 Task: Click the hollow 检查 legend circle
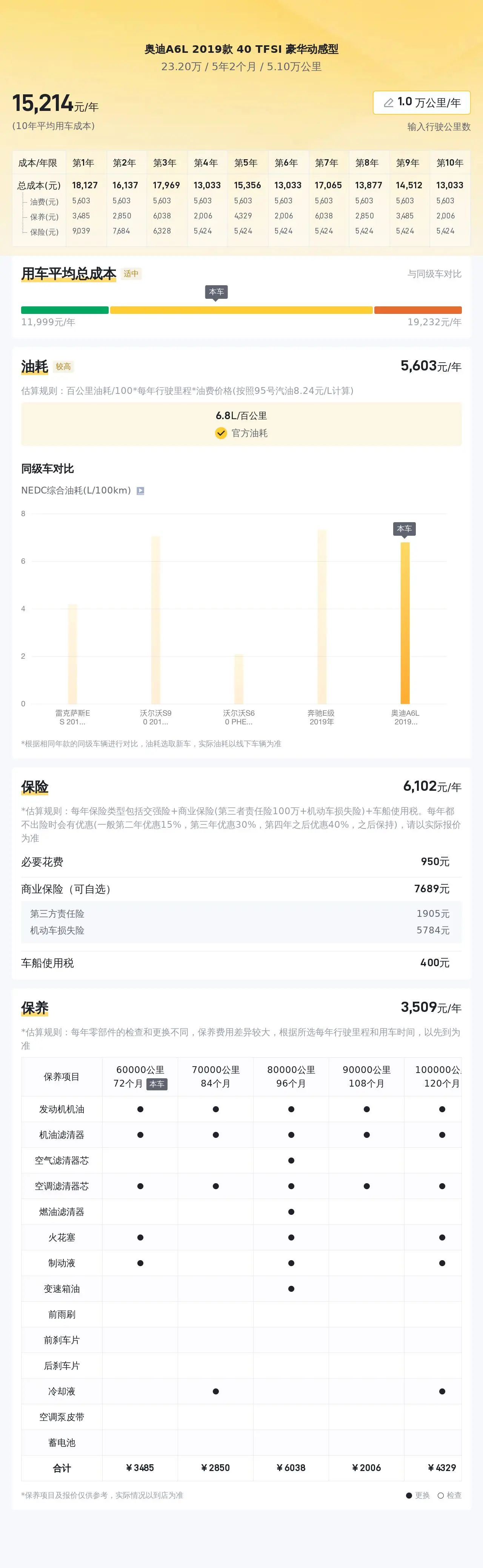pos(440,1496)
